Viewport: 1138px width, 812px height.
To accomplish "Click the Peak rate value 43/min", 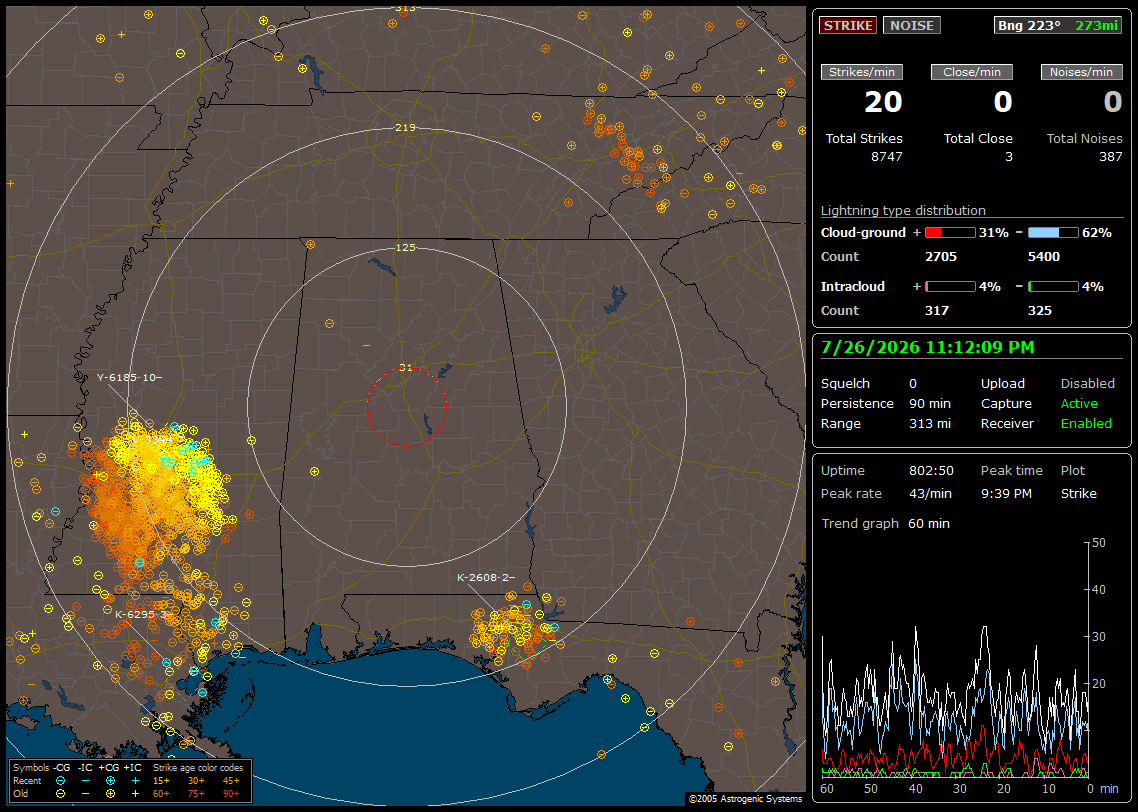I will tap(931, 493).
